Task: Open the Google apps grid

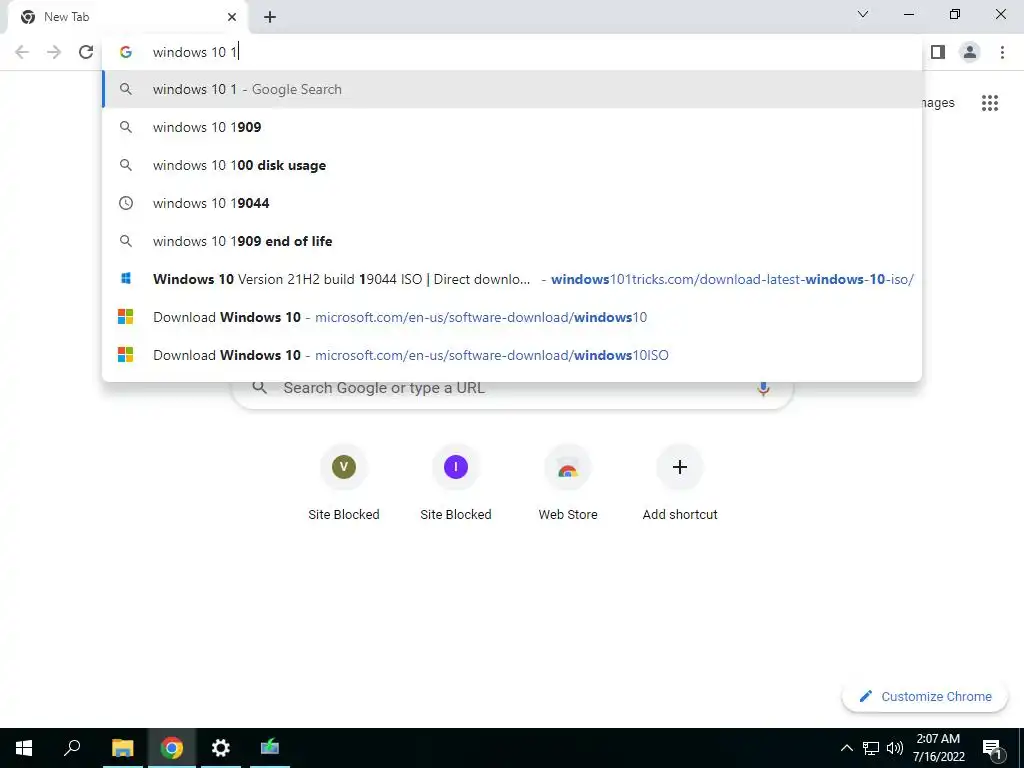Action: (x=990, y=103)
